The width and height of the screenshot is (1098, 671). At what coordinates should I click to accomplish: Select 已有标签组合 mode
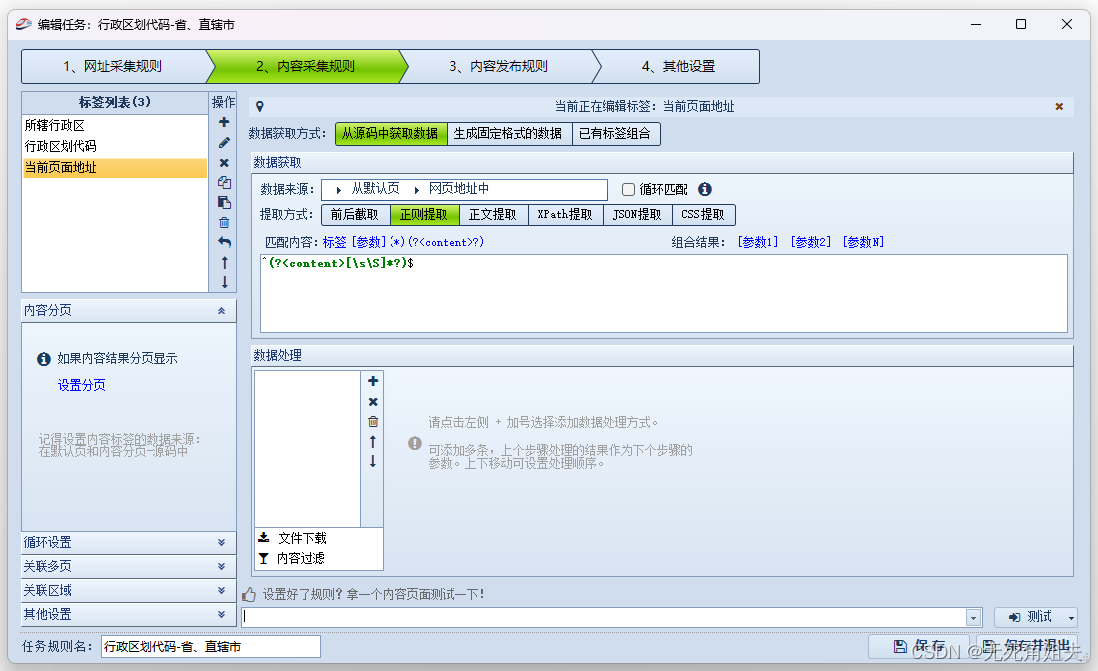(x=616, y=134)
